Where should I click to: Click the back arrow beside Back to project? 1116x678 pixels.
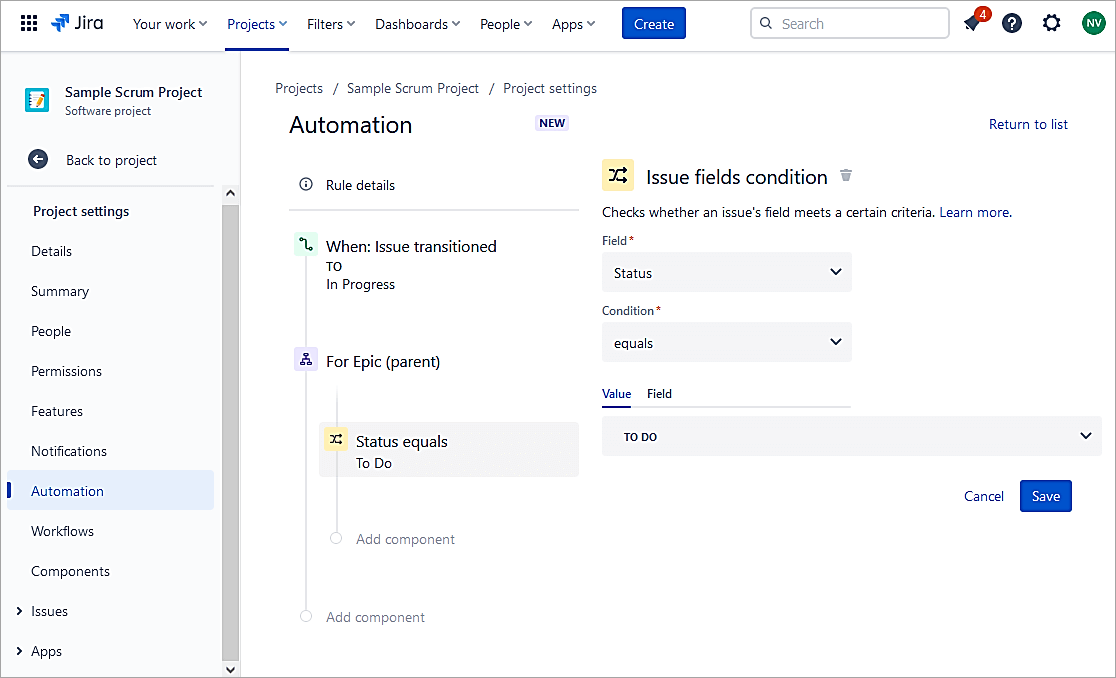38,160
